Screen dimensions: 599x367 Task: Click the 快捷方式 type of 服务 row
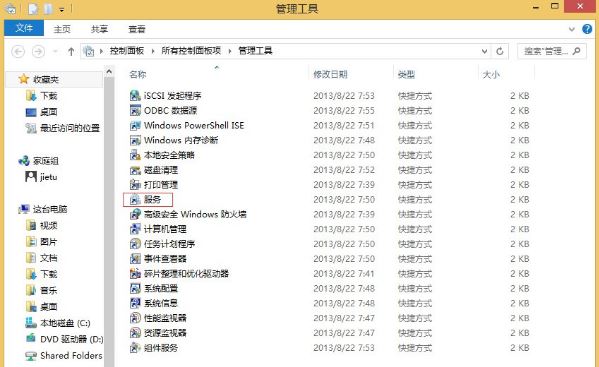pos(414,200)
